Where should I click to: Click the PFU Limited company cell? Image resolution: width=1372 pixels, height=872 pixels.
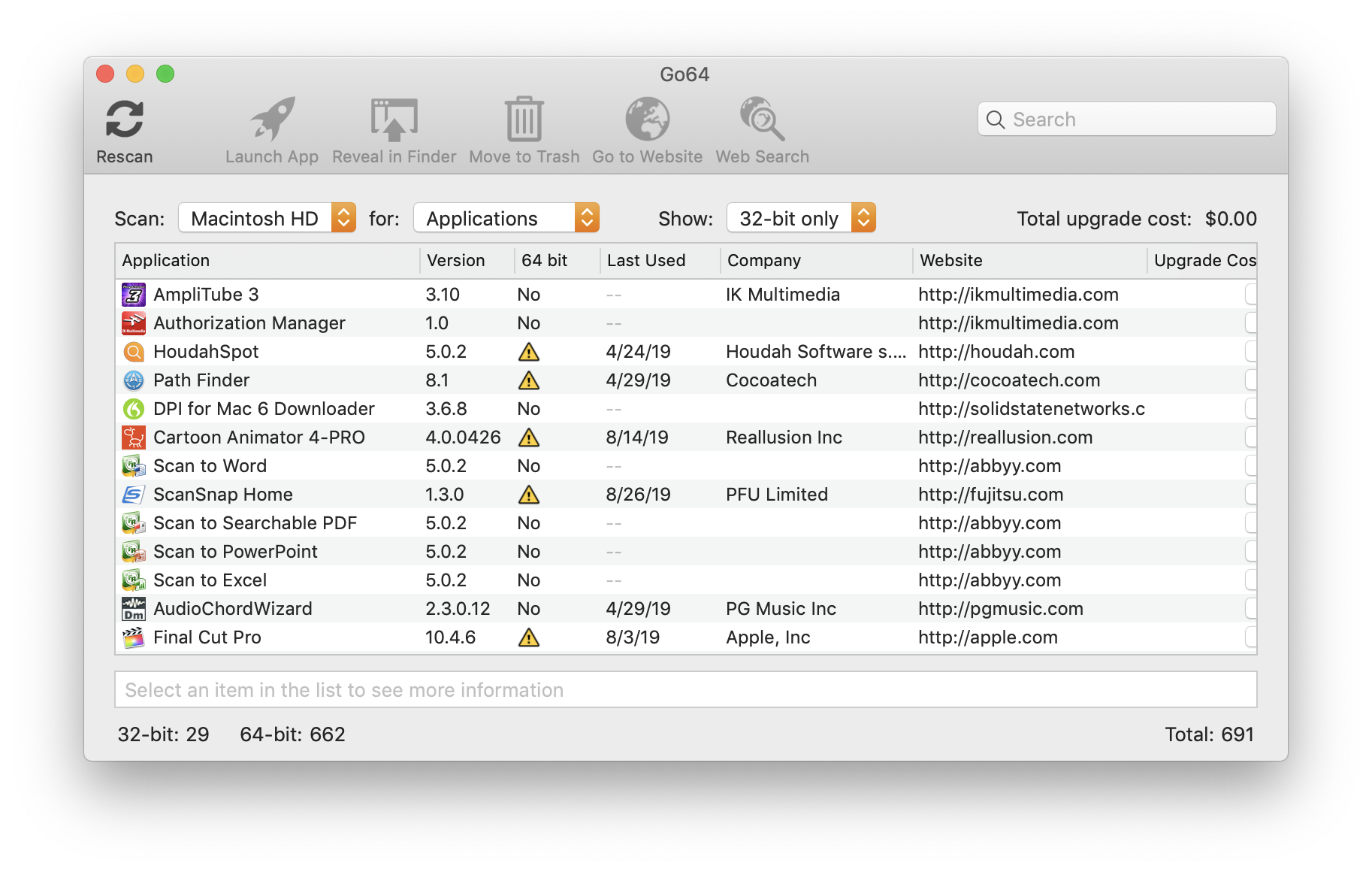click(777, 495)
